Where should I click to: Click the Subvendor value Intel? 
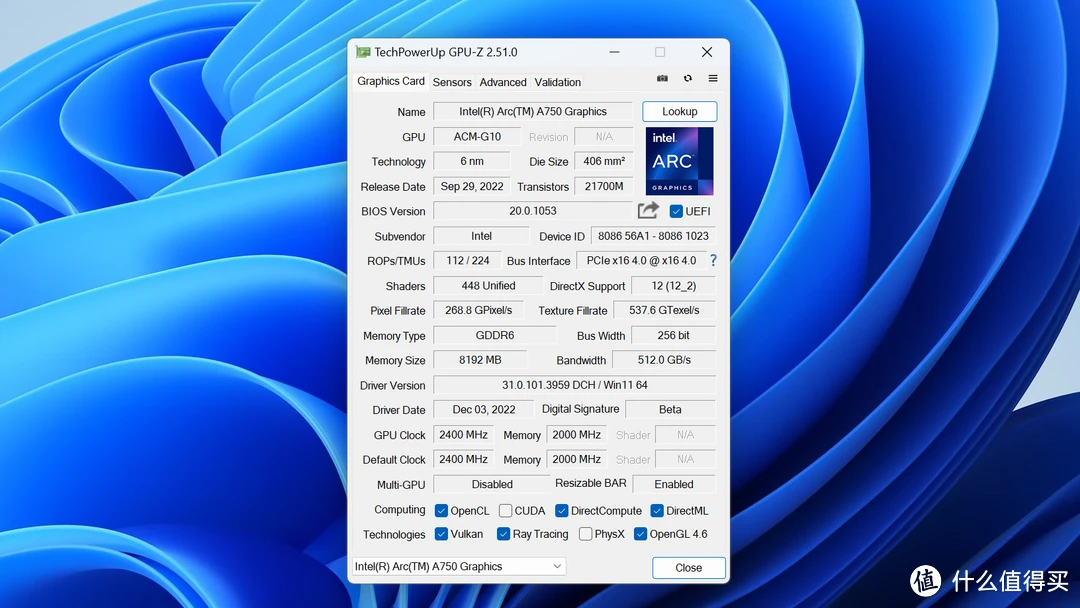click(x=481, y=236)
